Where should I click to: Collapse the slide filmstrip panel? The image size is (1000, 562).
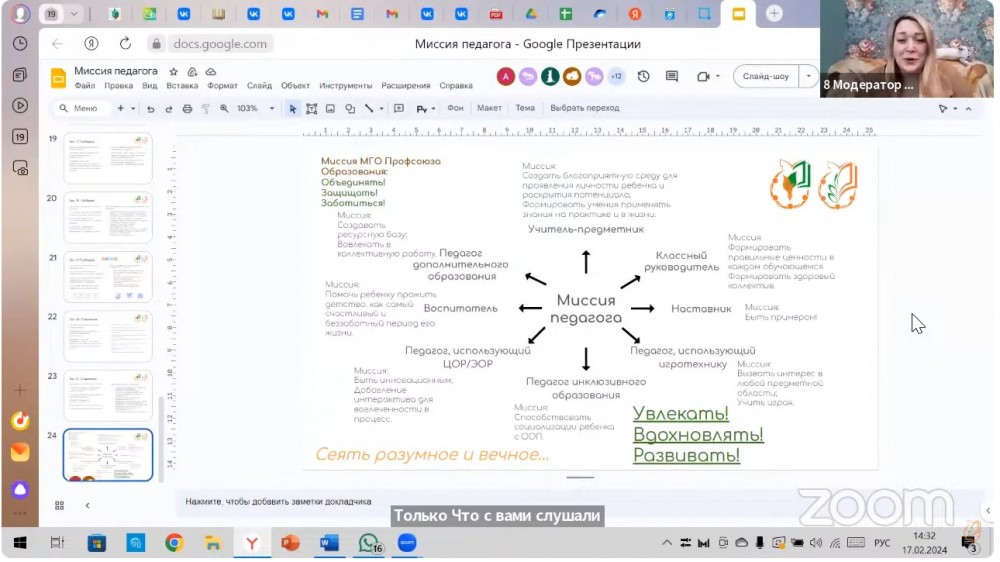[87, 505]
